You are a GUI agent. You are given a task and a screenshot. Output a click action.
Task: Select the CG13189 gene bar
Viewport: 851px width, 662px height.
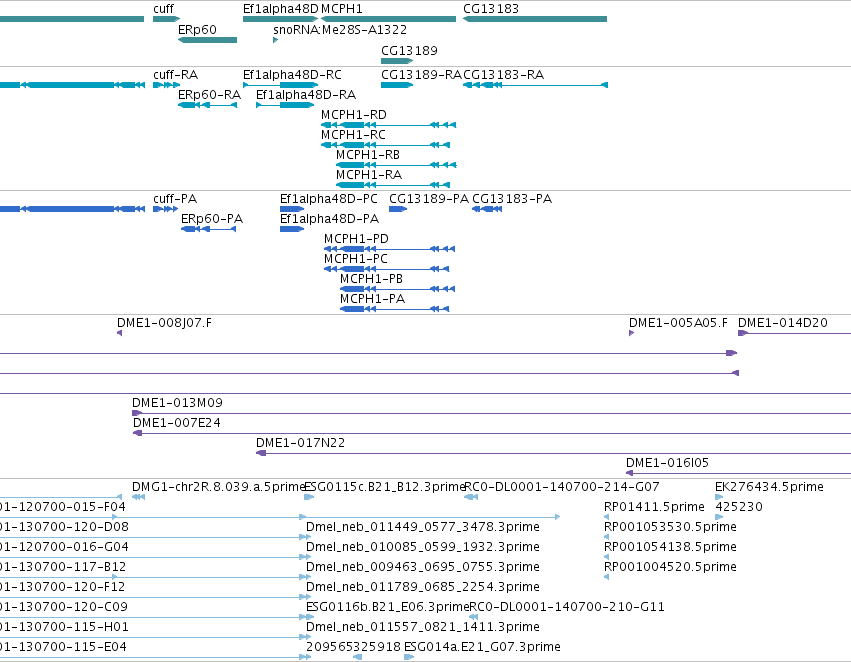(x=397, y=61)
